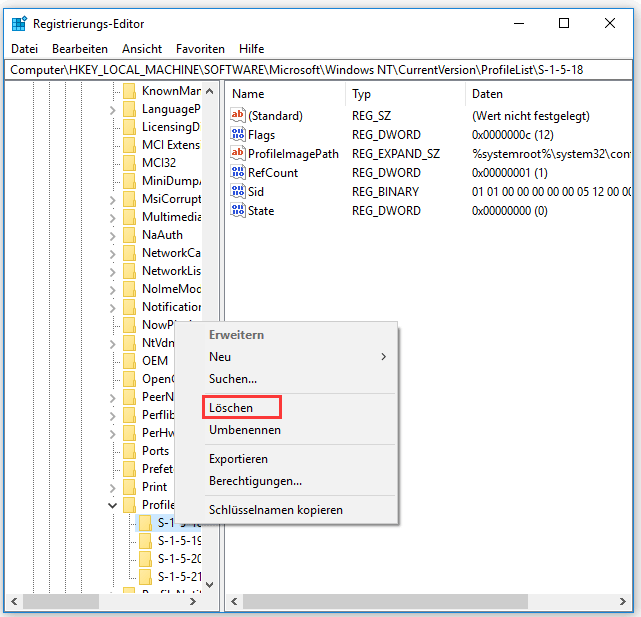This screenshot has width=641, height=617.
Task: Select the KnownMar... folder icon
Action: (x=129, y=91)
